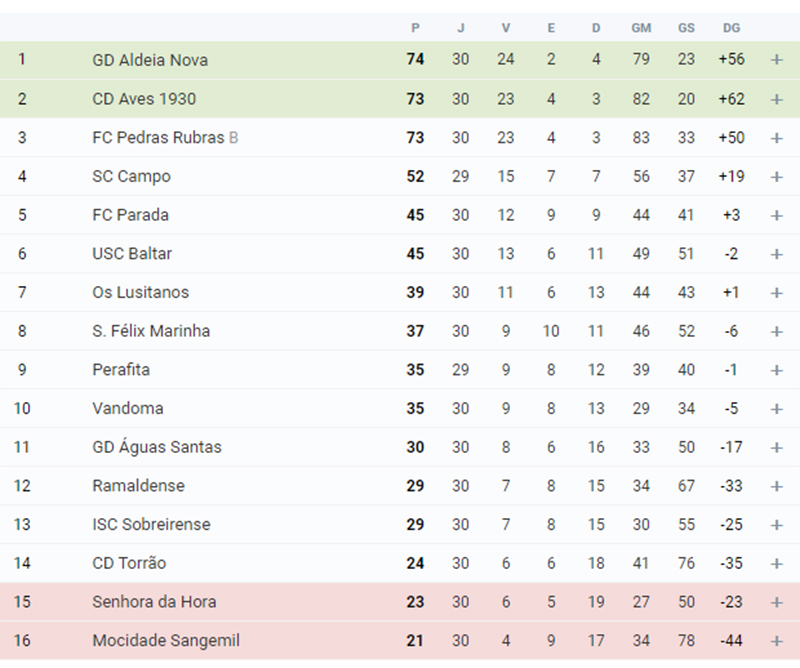The width and height of the screenshot is (800, 668).
Task: Click the plus icon for Perafita
Action: point(776,370)
